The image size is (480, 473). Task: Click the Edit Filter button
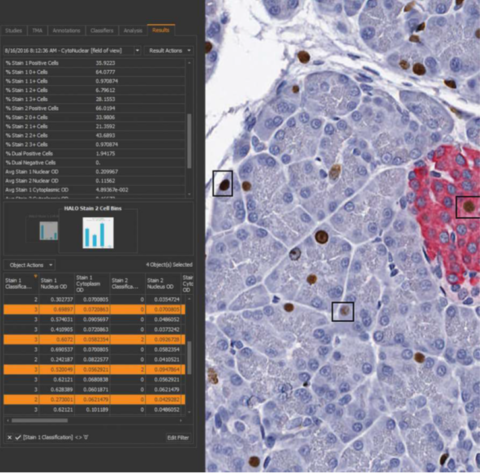click(178, 437)
